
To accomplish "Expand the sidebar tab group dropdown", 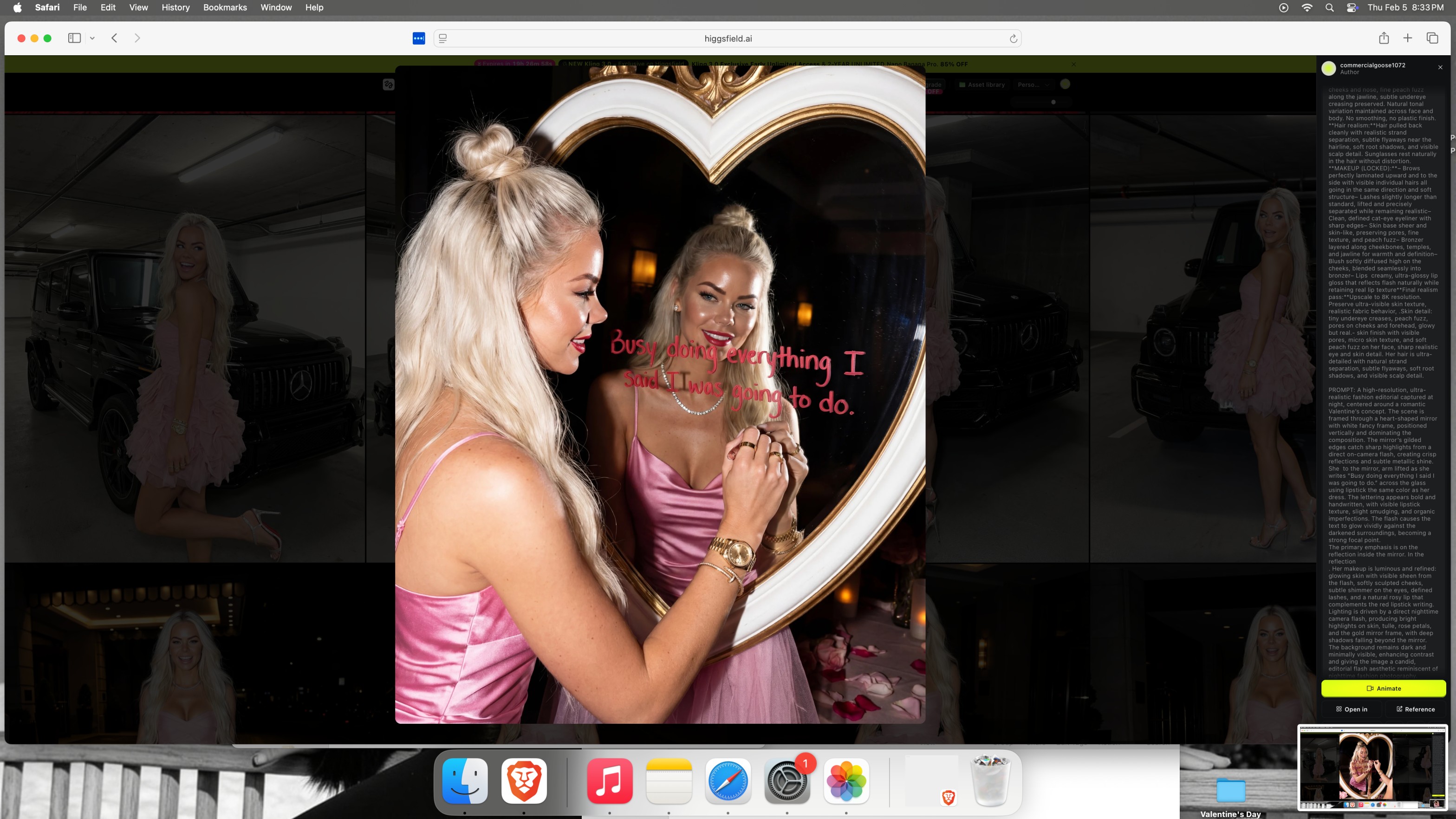I will point(92,39).
